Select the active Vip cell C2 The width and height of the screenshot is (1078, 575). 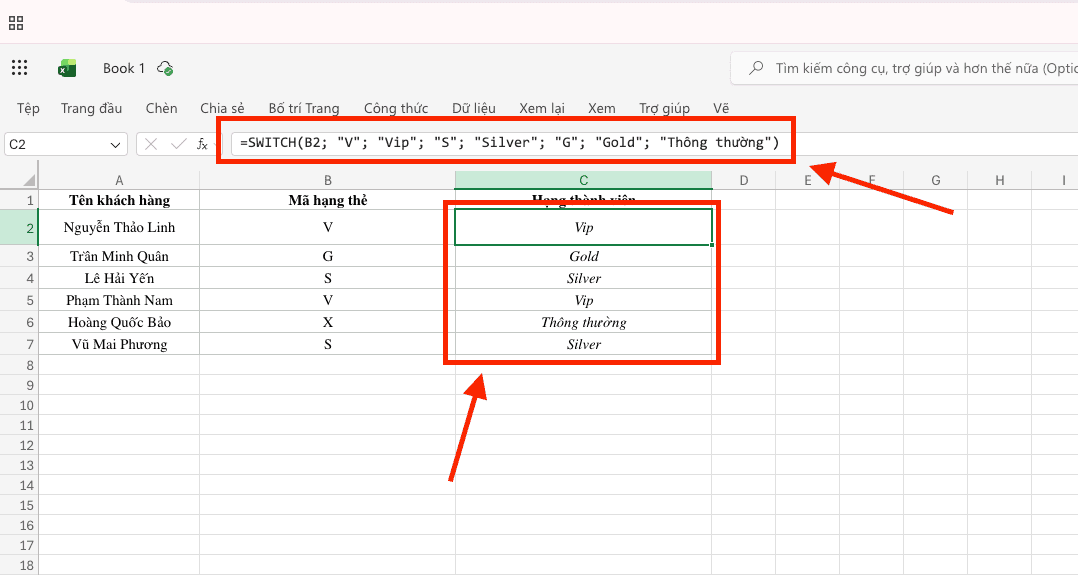tap(583, 228)
